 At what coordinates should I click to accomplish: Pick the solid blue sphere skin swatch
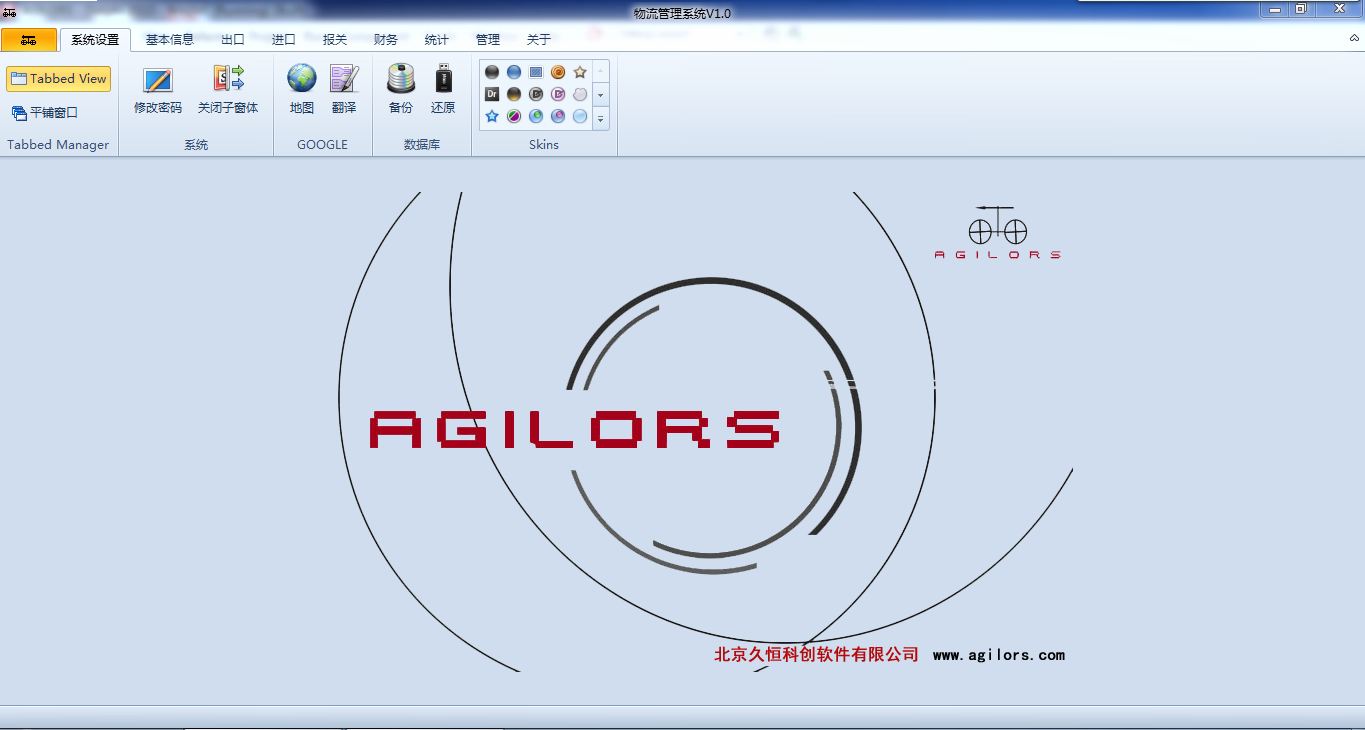pos(514,72)
